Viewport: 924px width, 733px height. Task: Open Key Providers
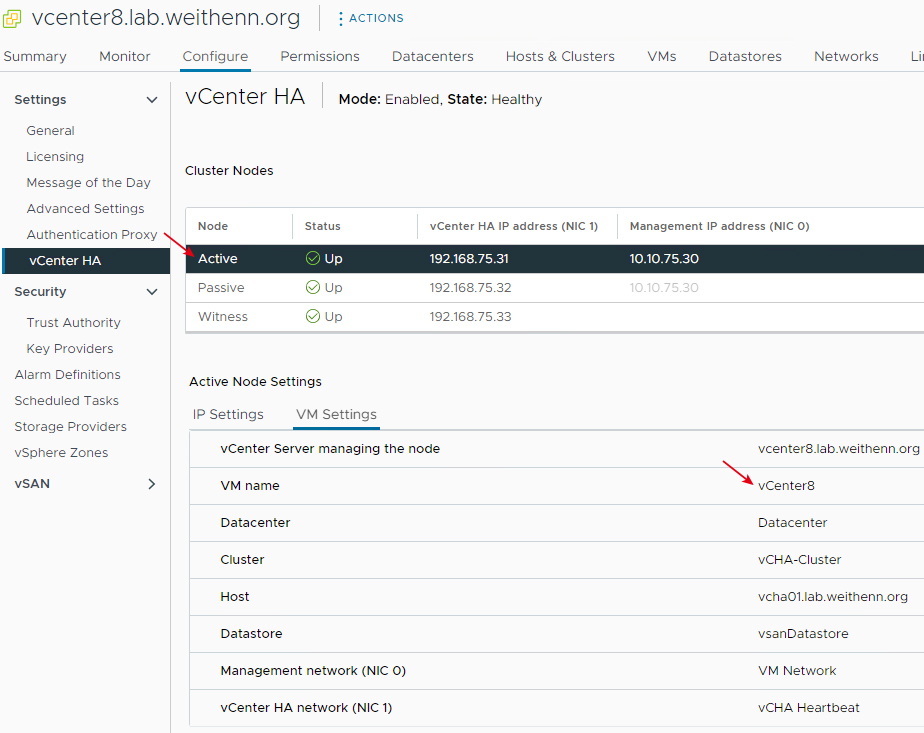tap(70, 349)
